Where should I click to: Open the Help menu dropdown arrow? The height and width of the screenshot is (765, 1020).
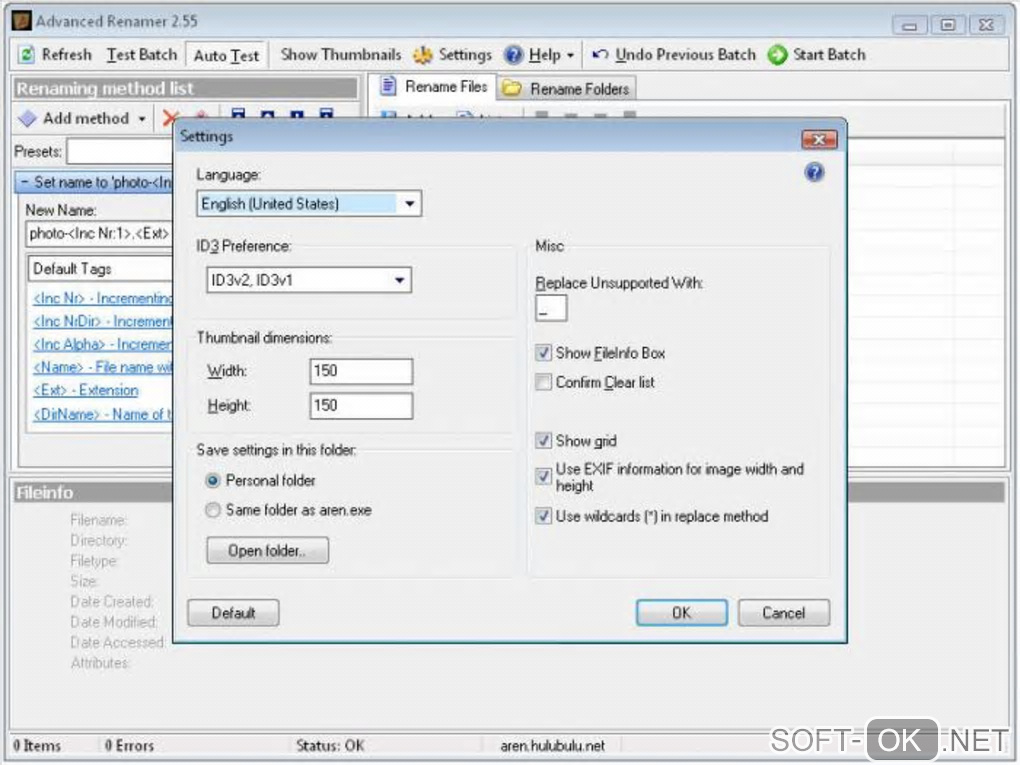click(x=570, y=56)
